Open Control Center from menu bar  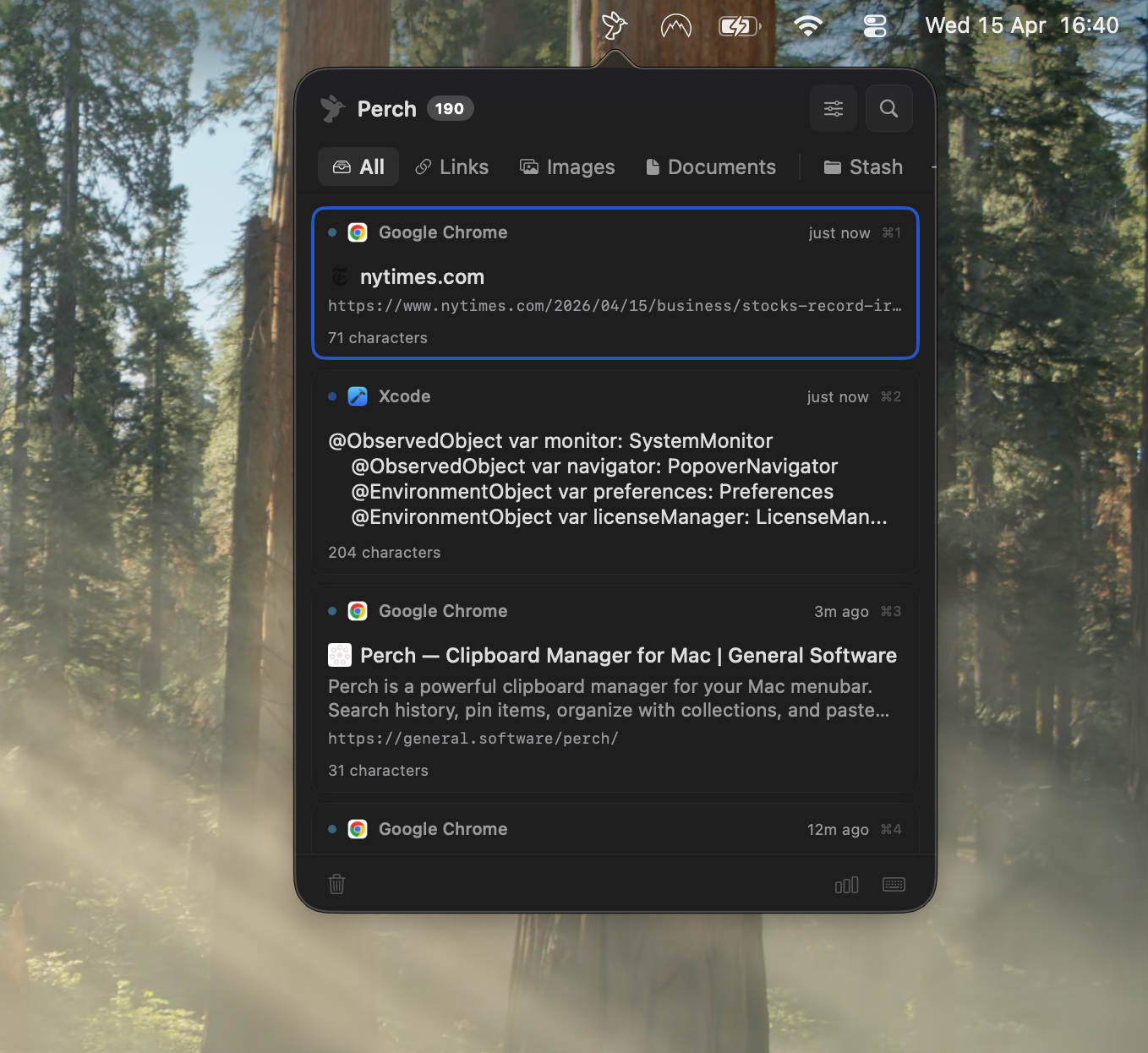(x=875, y=26)
